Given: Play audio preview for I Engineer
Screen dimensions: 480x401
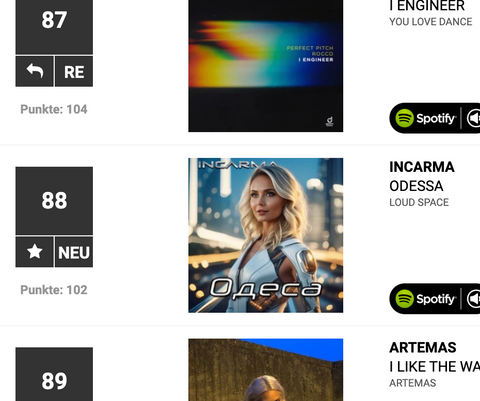Looking at the screenshot, I should click(x=474, y=118).
